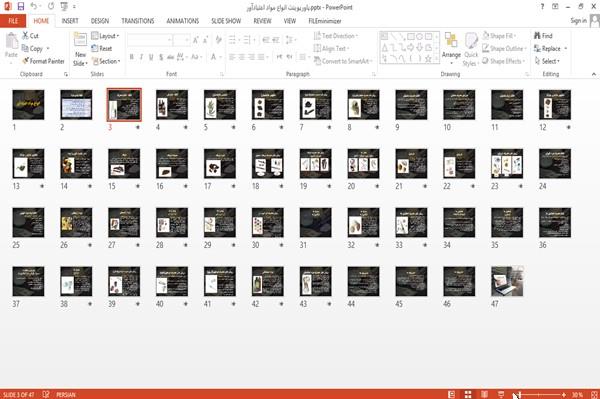Image resolution: width=600 pixels, height=399 pixels.
Task: Add a New Slide
Action: 80,50
